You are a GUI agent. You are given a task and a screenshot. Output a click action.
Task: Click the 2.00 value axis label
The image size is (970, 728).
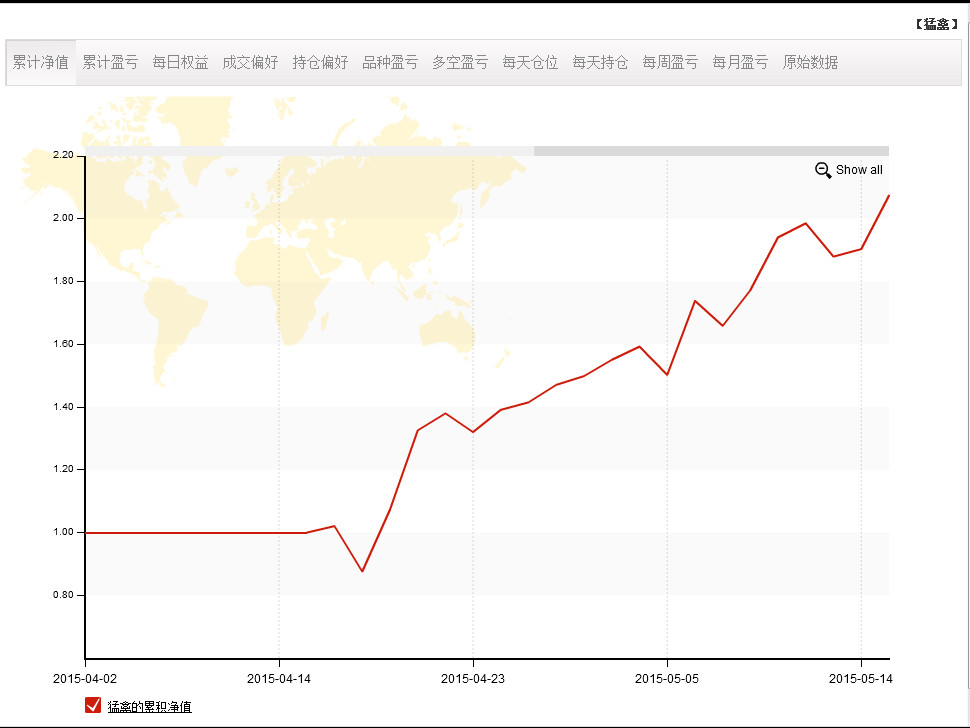[x=63, y=218]
